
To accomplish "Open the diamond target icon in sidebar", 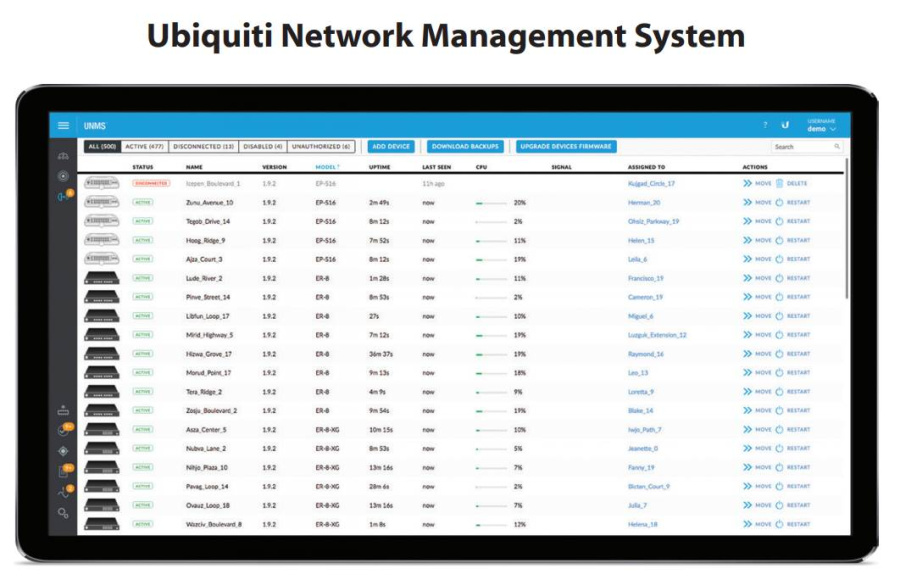I will click(x=63, y=451).
